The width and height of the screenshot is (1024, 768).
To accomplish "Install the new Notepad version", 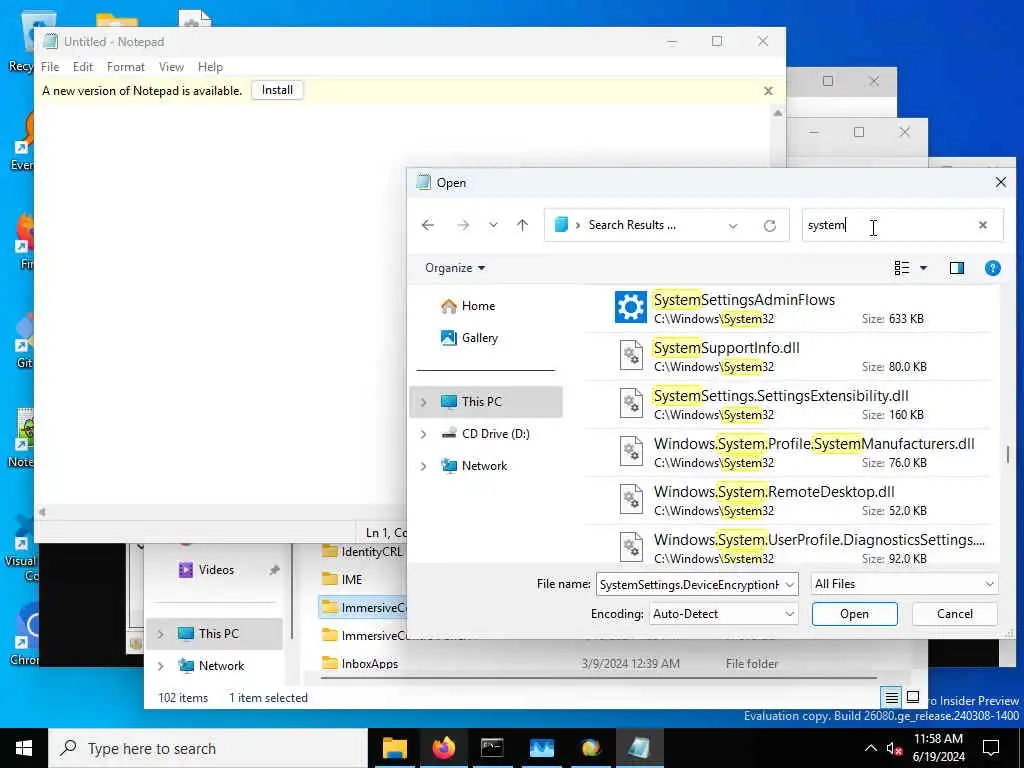I will click(277, 90).
